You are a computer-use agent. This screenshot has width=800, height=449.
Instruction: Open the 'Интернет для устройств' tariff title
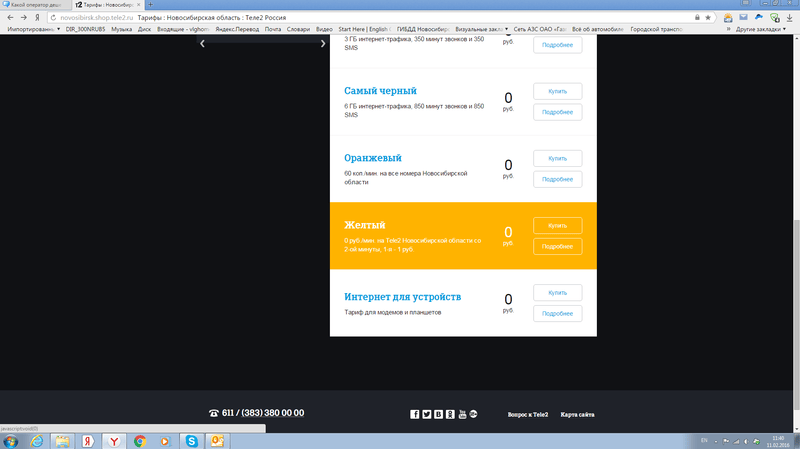pos(403,297)
